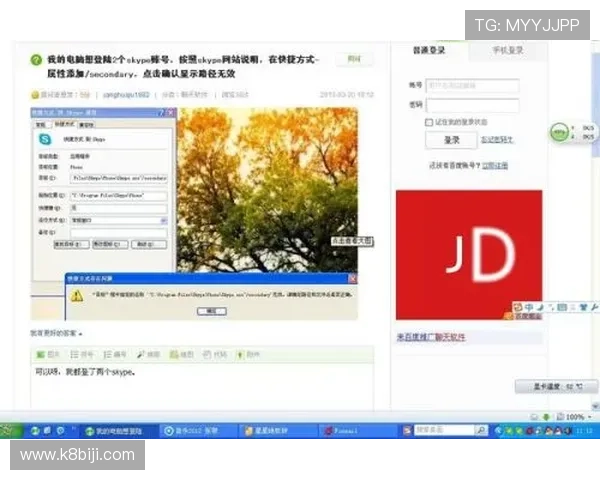This screenshot has height=480, width=600.
Task: Click the first quick launch browser icon
Action: coord(35,431)
